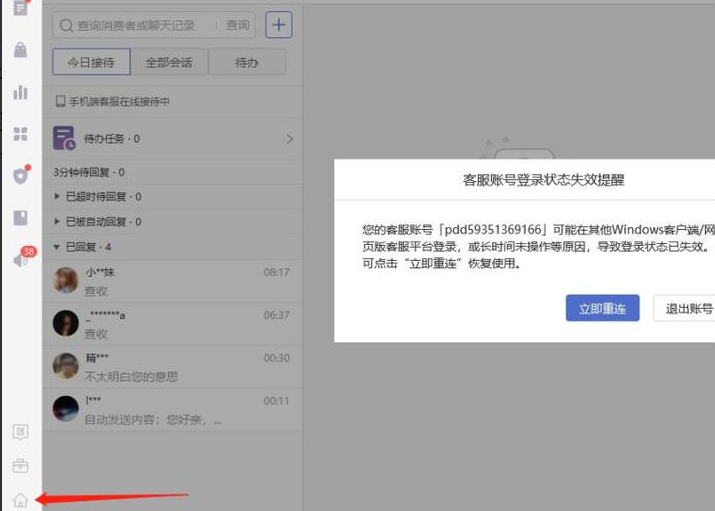Screen dimensions: 715x511
Task: Open the orders document icon in sidebar
Action: pos(21,8)
